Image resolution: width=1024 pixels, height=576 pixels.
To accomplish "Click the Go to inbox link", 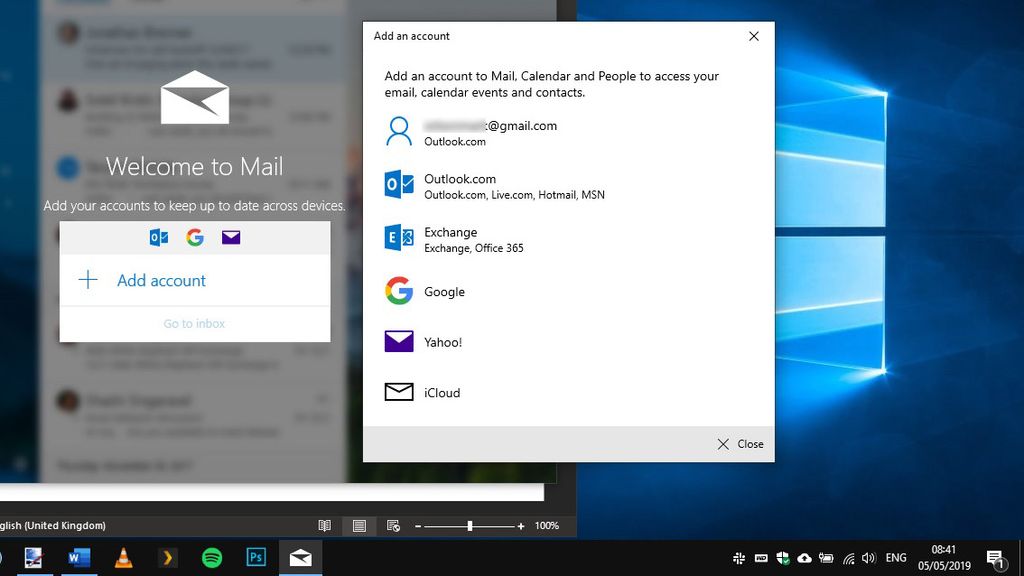I will coord(194,323).
